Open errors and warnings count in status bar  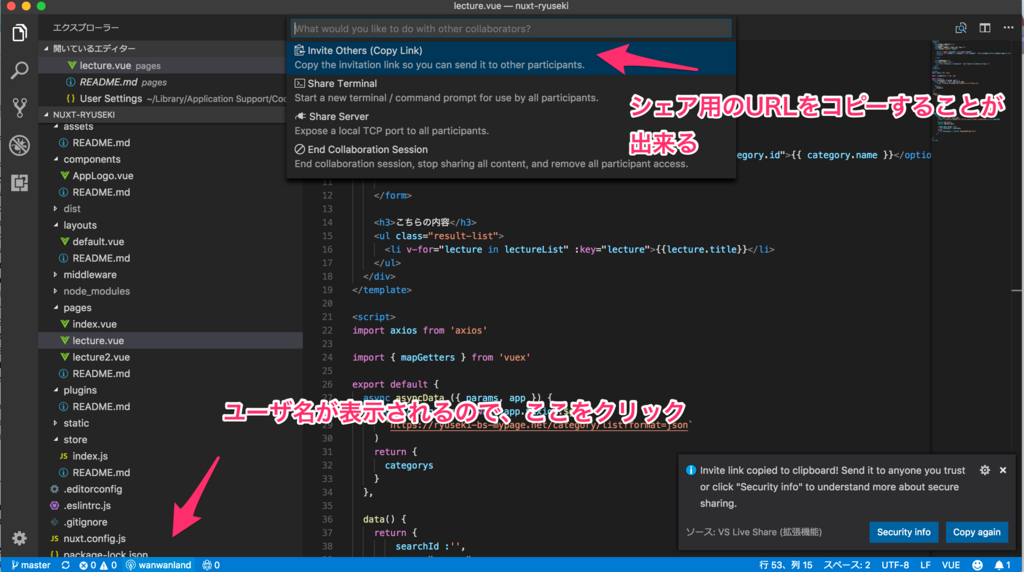(x=98, y=565)
